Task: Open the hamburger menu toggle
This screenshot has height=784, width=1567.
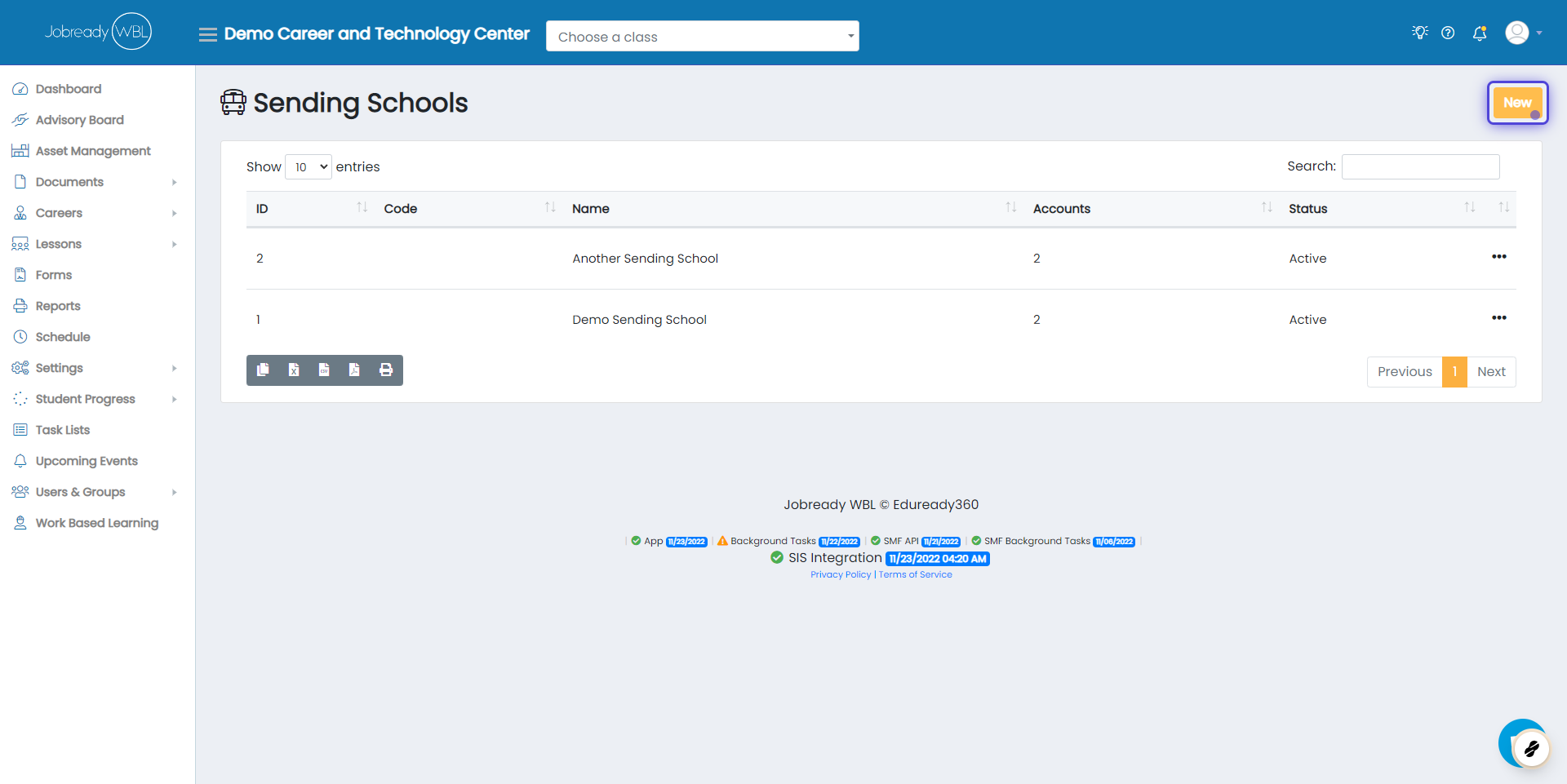Action: click(208, 34)
